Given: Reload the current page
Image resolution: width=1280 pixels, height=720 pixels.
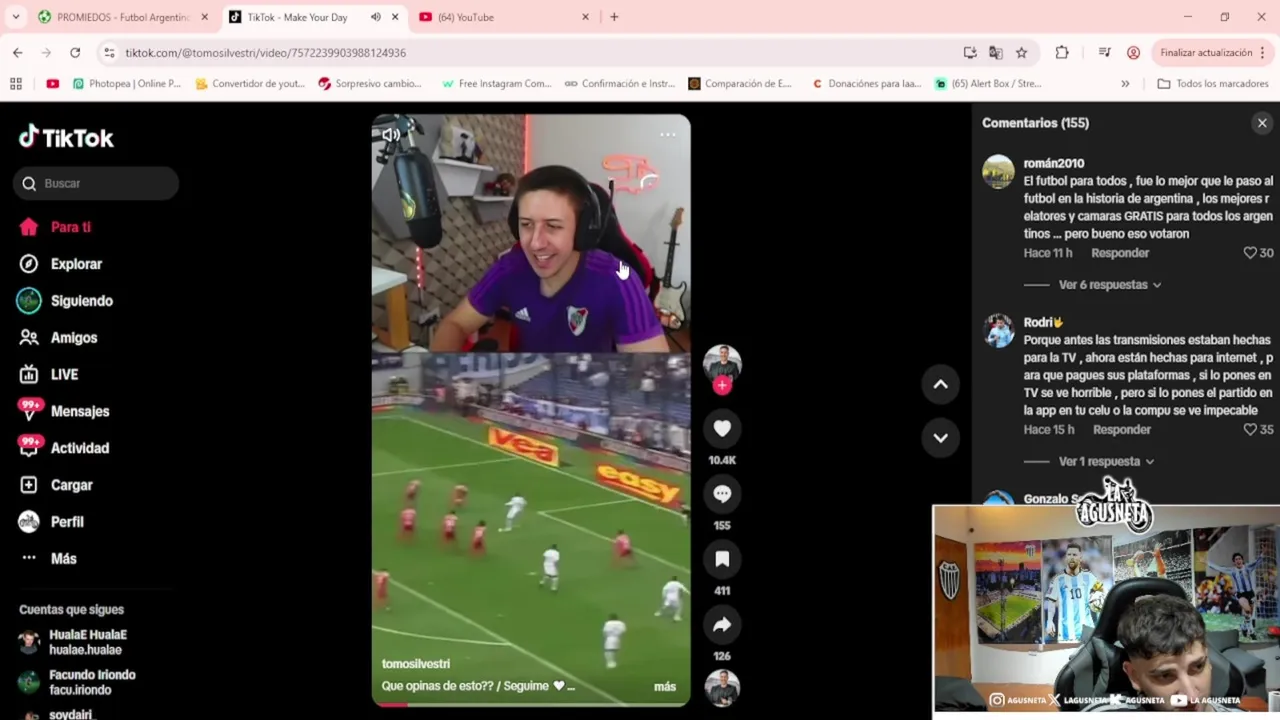Looking at the screenshot, I should coord(75,53).
